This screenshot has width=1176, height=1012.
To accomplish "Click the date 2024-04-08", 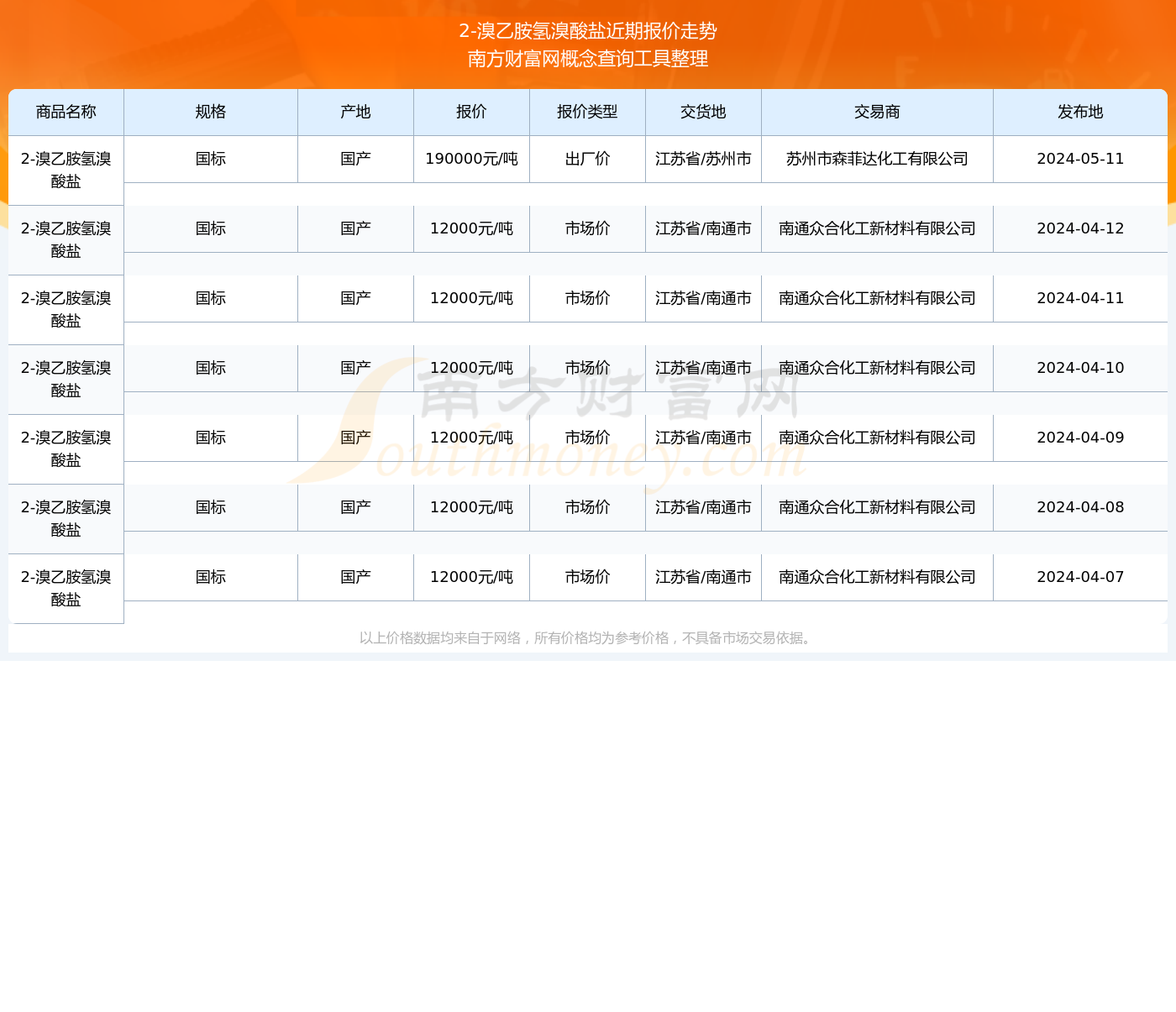I will [1080, 507].
